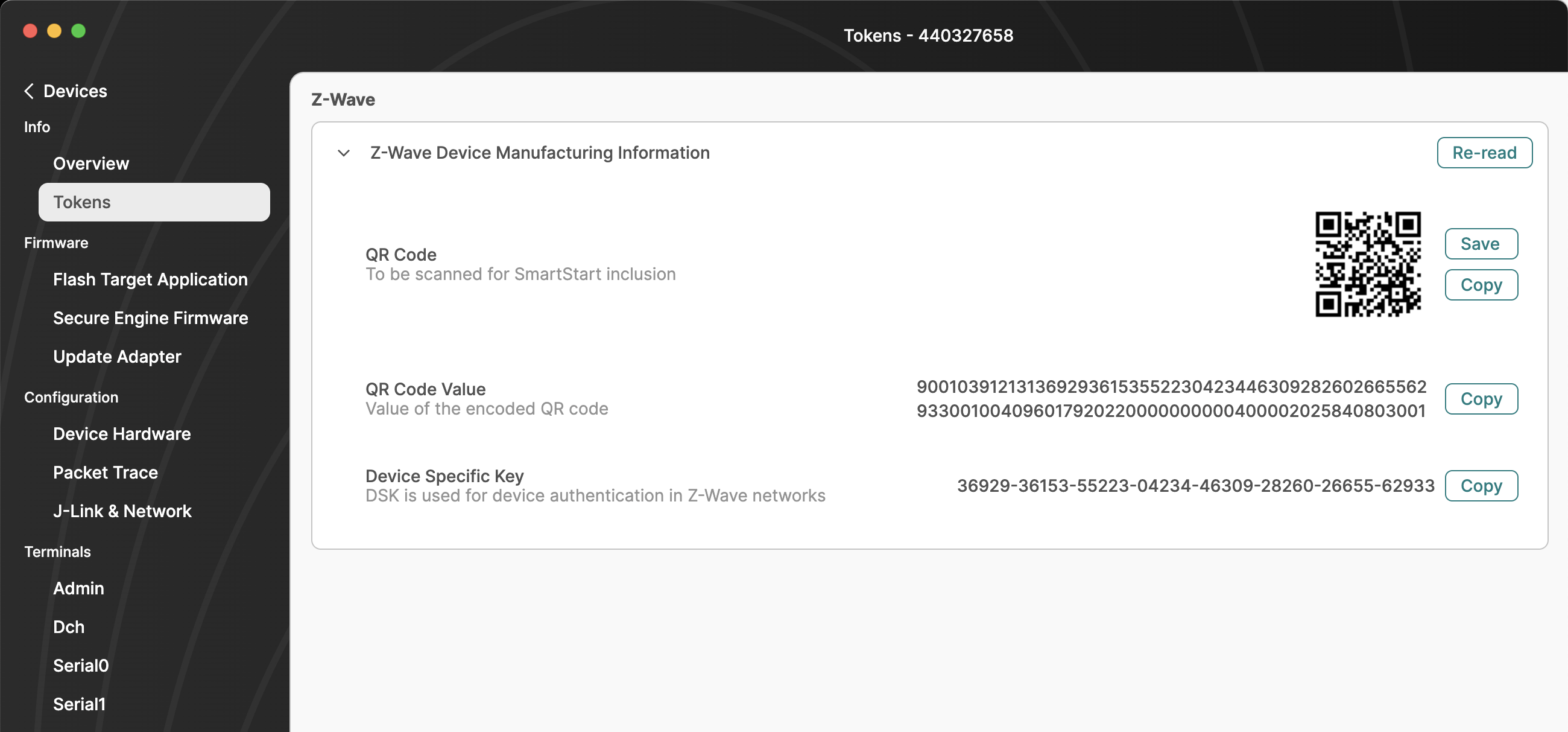The height and width of the screenshot is (732, 1568).
Task: Open Flash Target Application under Firmware
Action: (x=150, y=279)
